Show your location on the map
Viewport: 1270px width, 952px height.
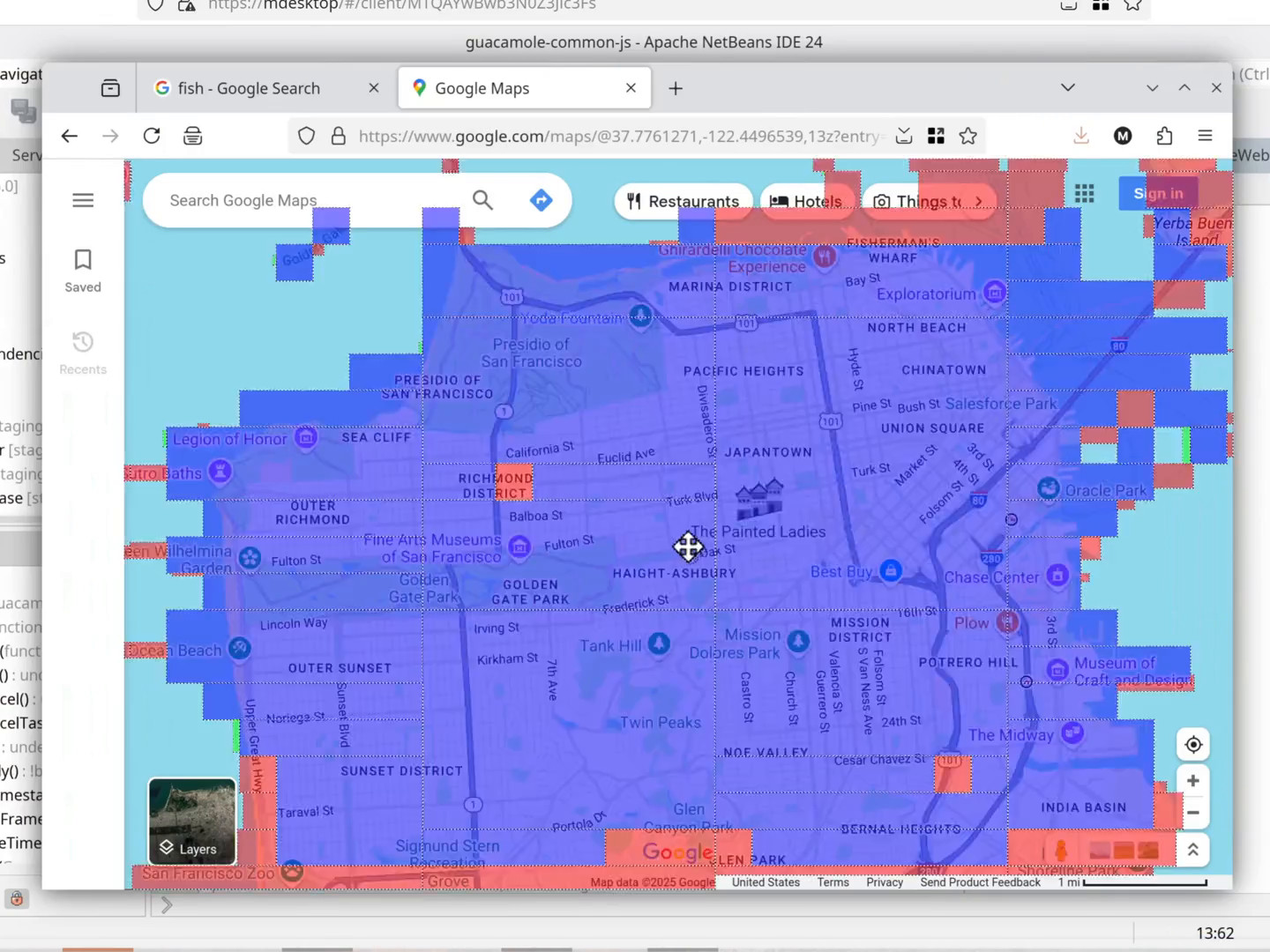pyautogui.click(x=1192, y=745)
